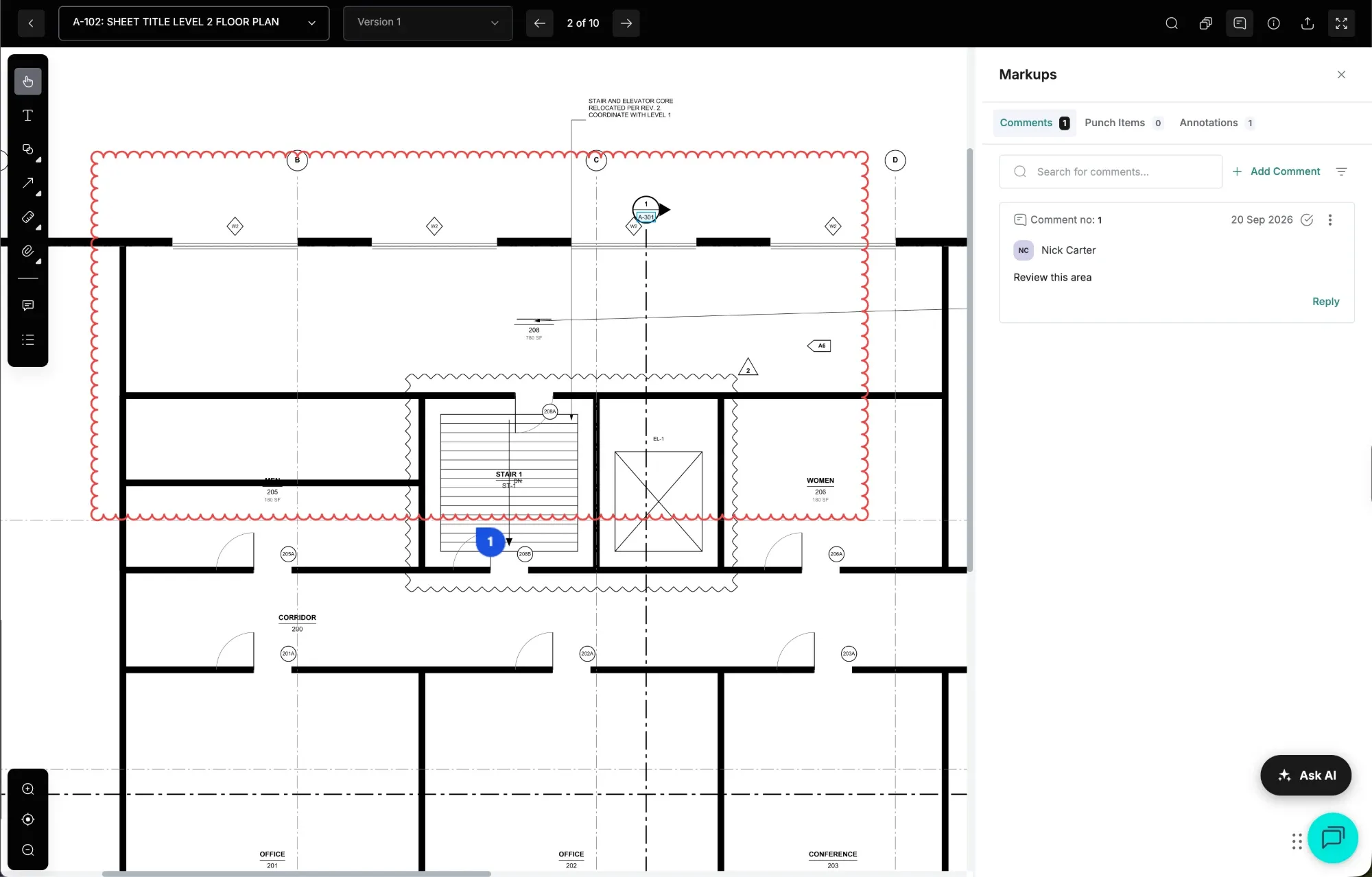Open the Version 1 dropdown
Viewport: 1372px width, 877px height.
click(x=427, y=23)
